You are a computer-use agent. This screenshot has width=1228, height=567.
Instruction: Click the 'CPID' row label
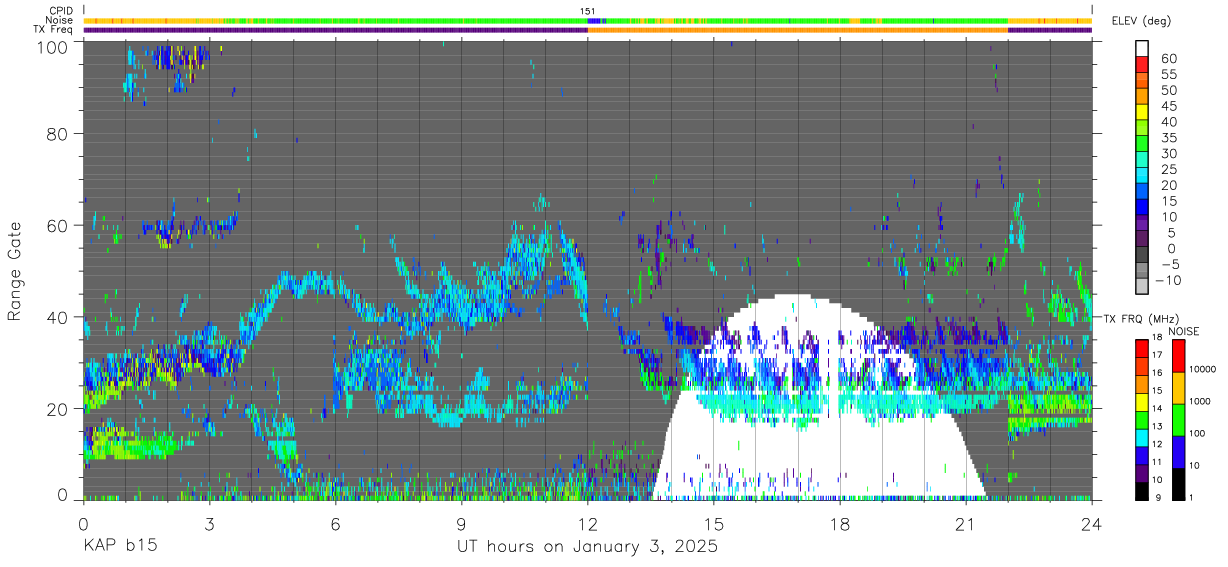(x=60, y=11)
